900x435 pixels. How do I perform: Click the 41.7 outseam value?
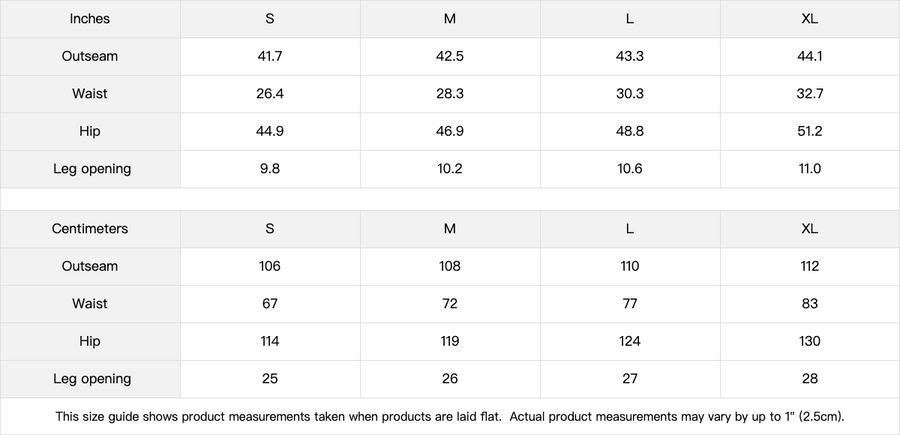coord(270,56)
